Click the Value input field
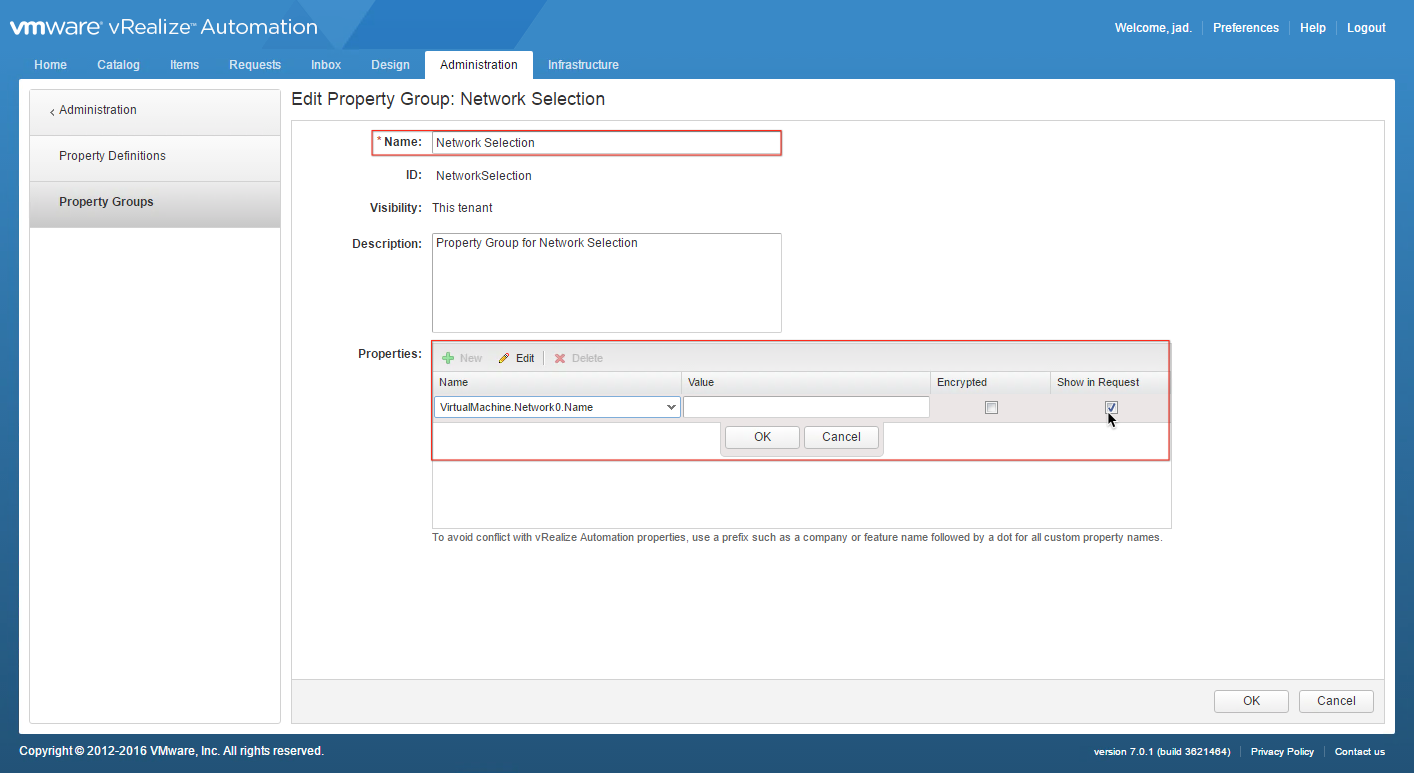Viewport: 1414px width, 773px height. pos(806,407)
